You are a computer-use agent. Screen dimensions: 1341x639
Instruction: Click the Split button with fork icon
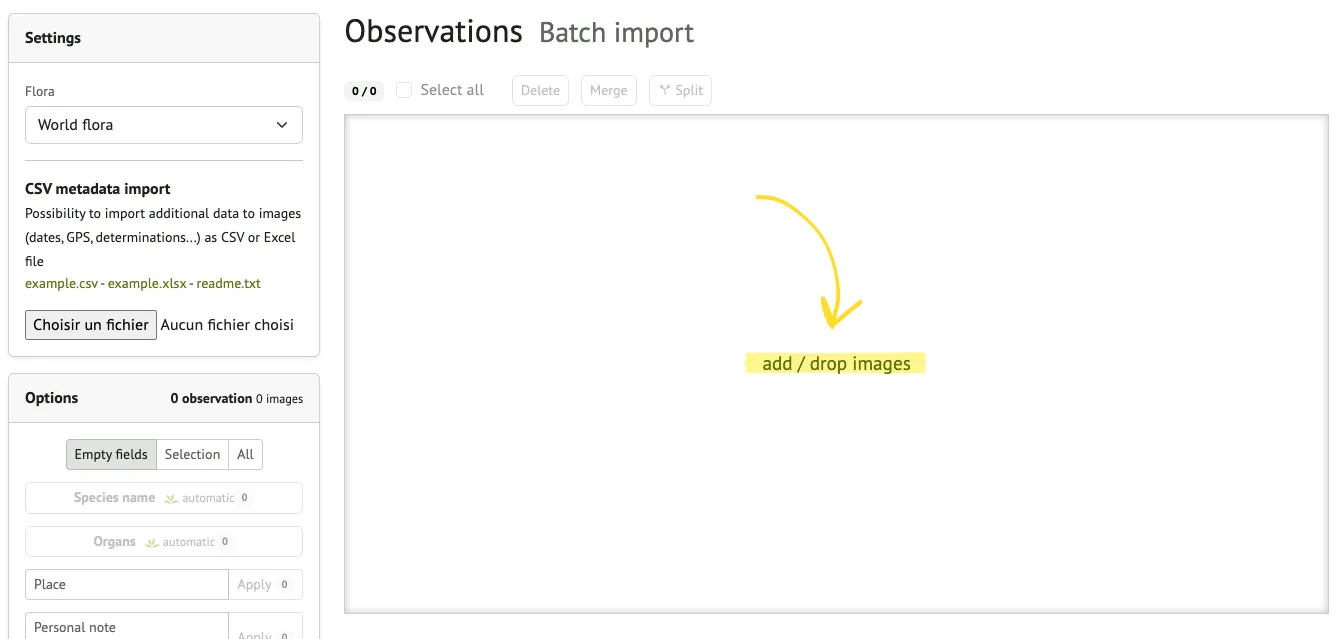click(680, 90)
